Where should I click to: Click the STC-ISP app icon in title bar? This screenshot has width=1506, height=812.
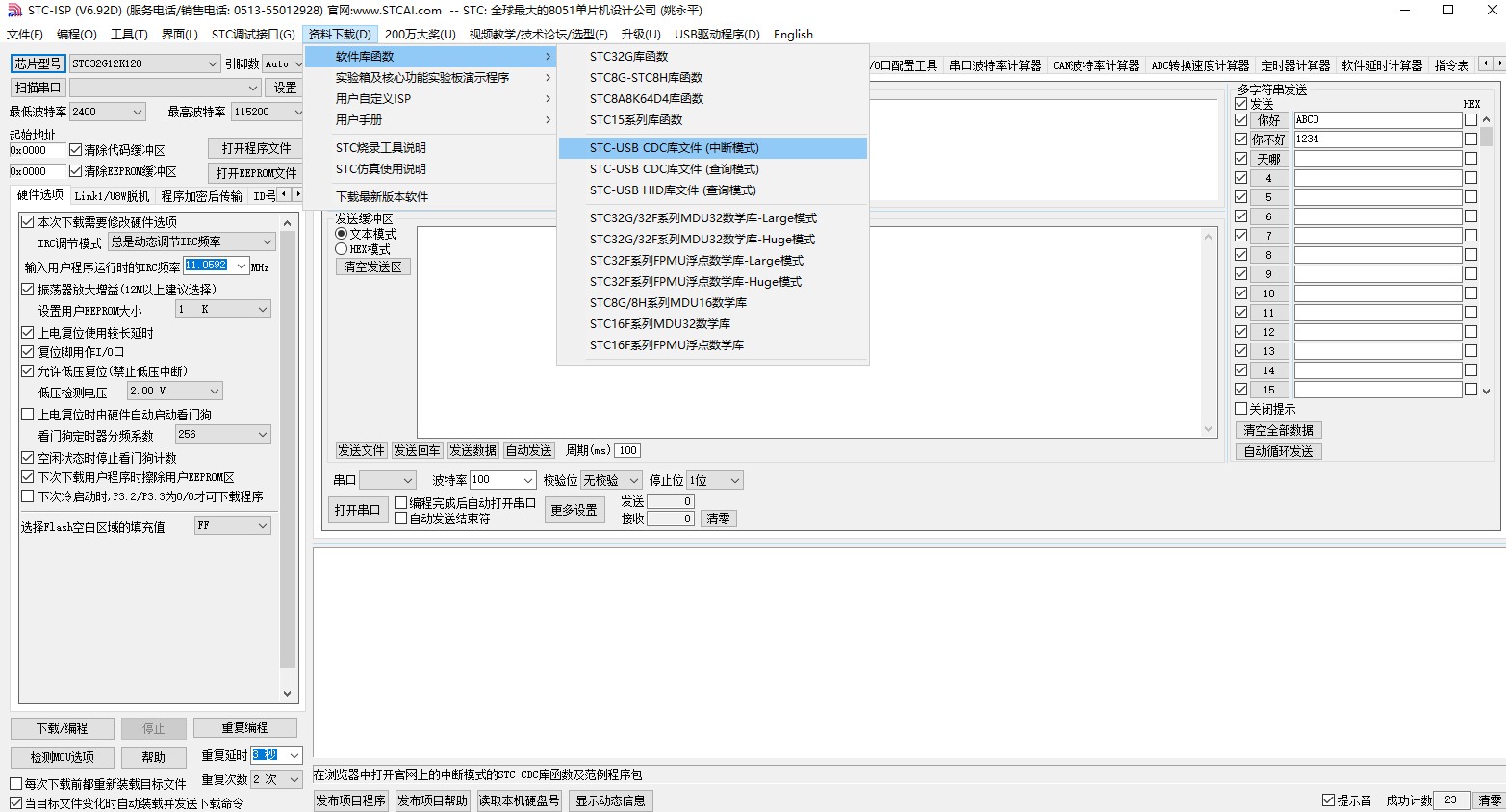tap(13, 11)
